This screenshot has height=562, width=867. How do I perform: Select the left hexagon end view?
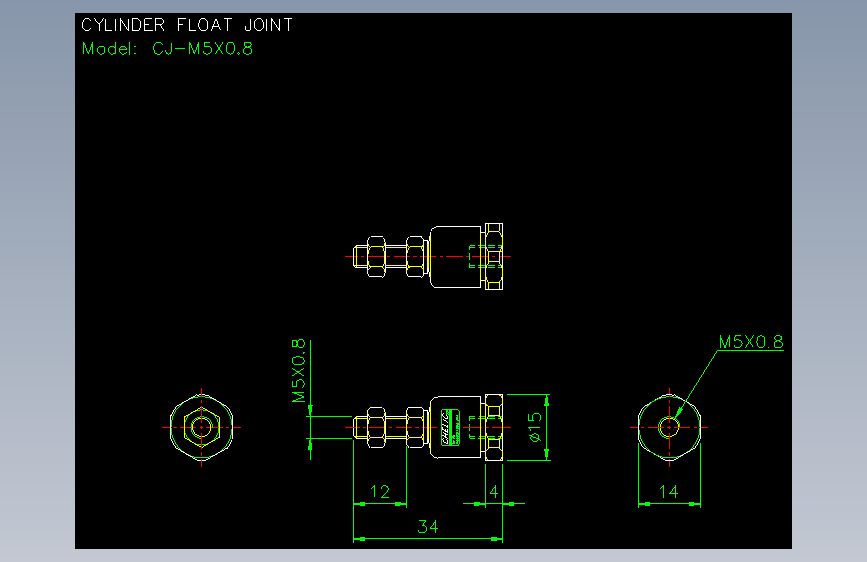coord(201,427)
